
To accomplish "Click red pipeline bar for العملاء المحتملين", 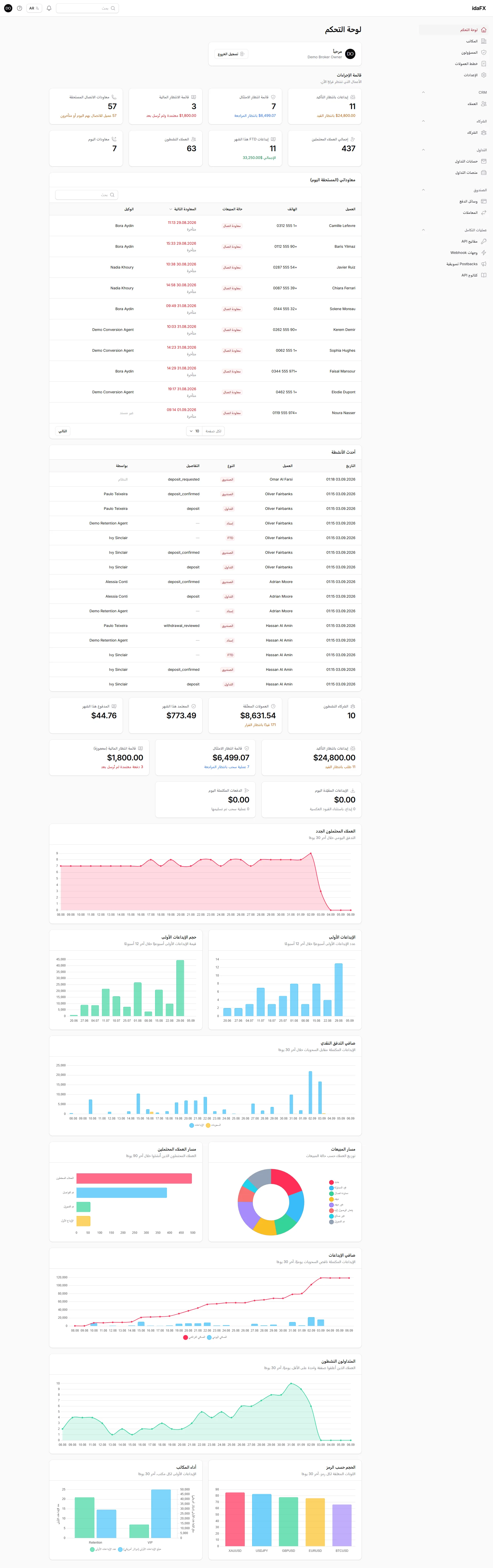I will (134, 1178).
